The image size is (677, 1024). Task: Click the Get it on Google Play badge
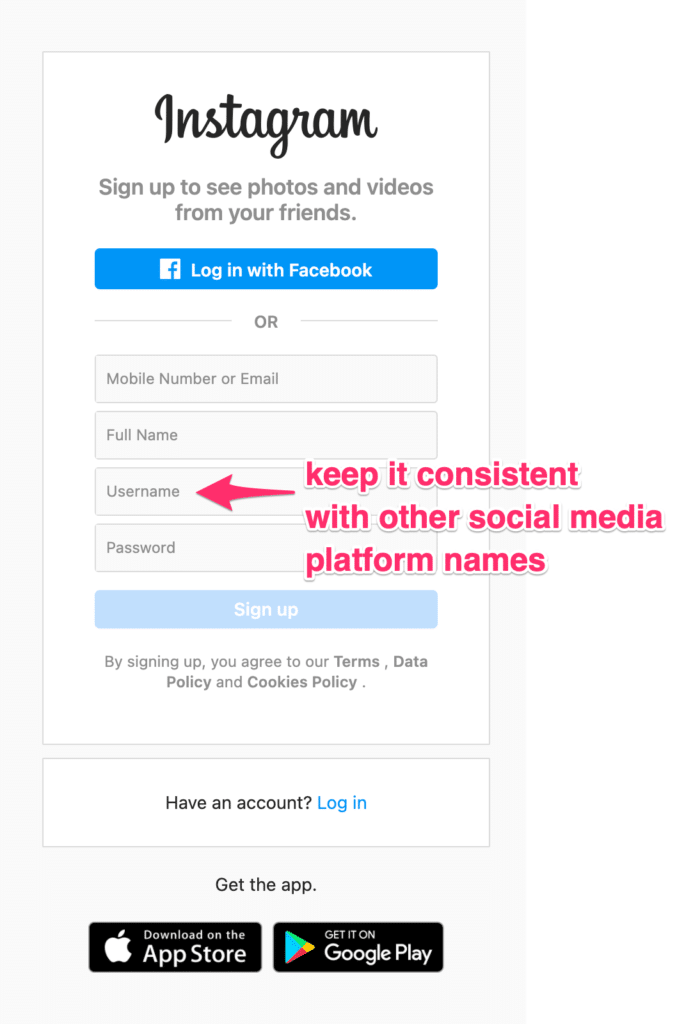coord(358,947)
